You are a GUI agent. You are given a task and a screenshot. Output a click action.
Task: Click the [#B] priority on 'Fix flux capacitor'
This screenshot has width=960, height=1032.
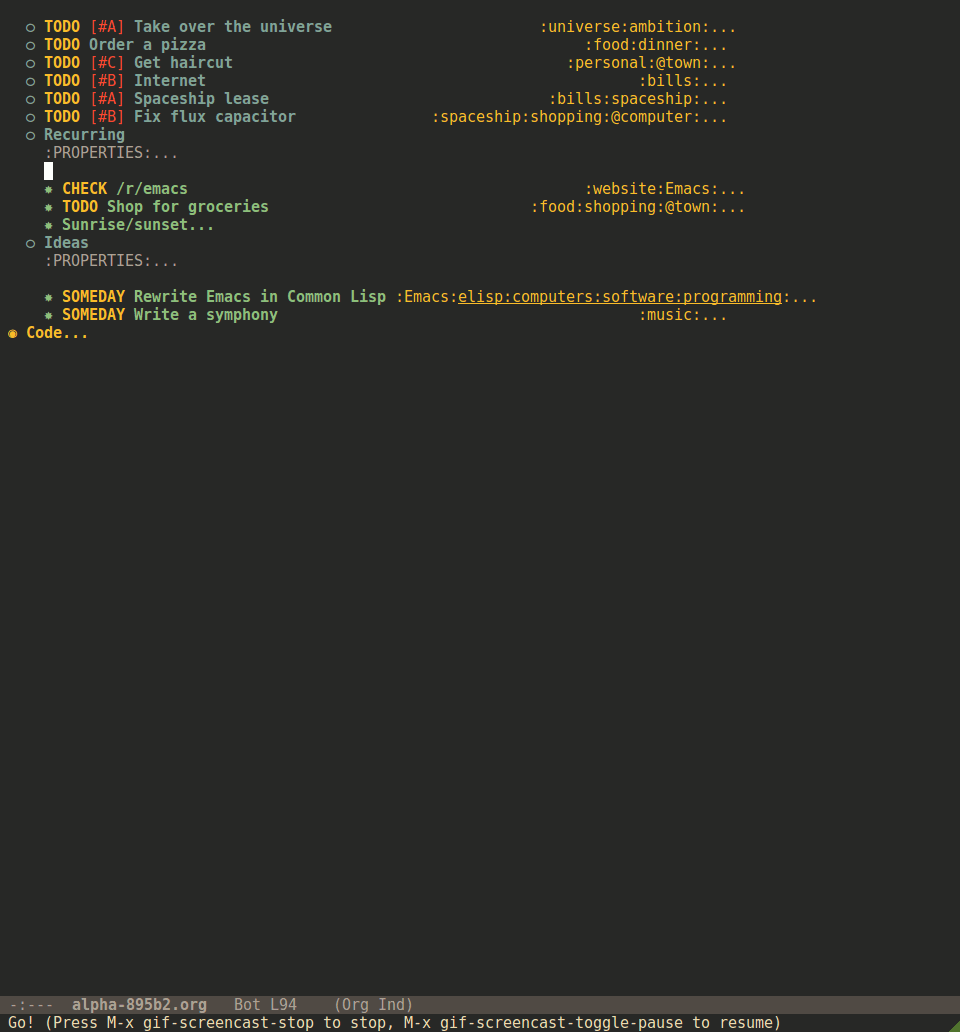(107, 116)
